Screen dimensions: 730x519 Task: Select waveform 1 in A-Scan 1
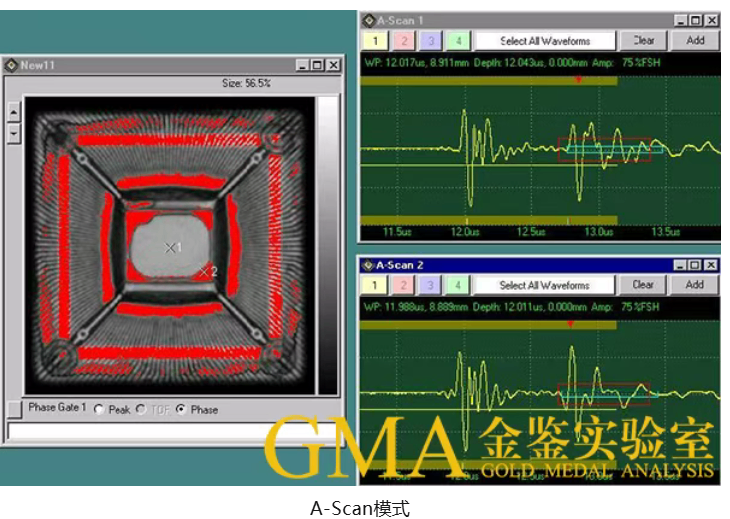[x=375, y=41]
